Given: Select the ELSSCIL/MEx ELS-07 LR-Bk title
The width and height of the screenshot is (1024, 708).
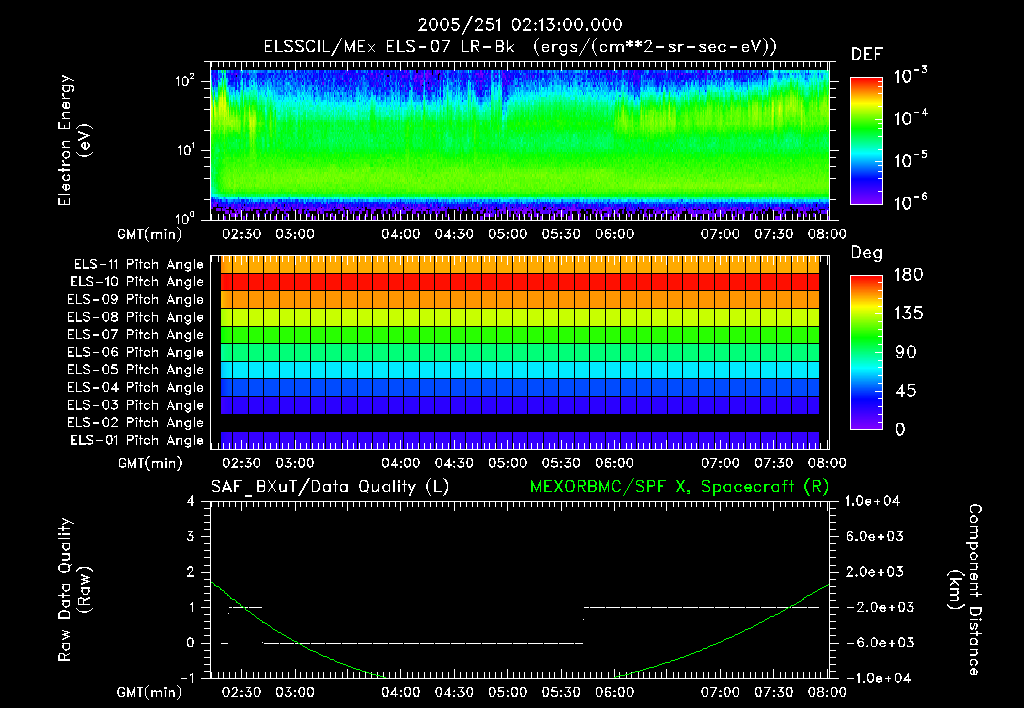Looking at the screenshot, I should click(x=389, y=47).
